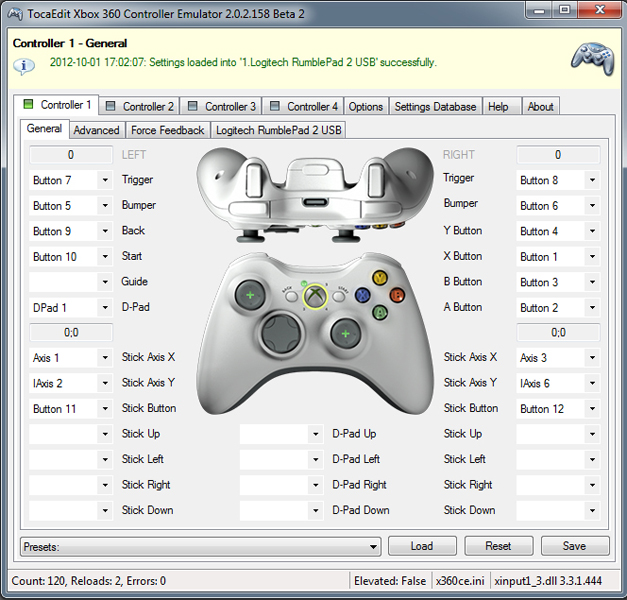Open the About tab
Screen dimensions: 627x600
point(541,106)
